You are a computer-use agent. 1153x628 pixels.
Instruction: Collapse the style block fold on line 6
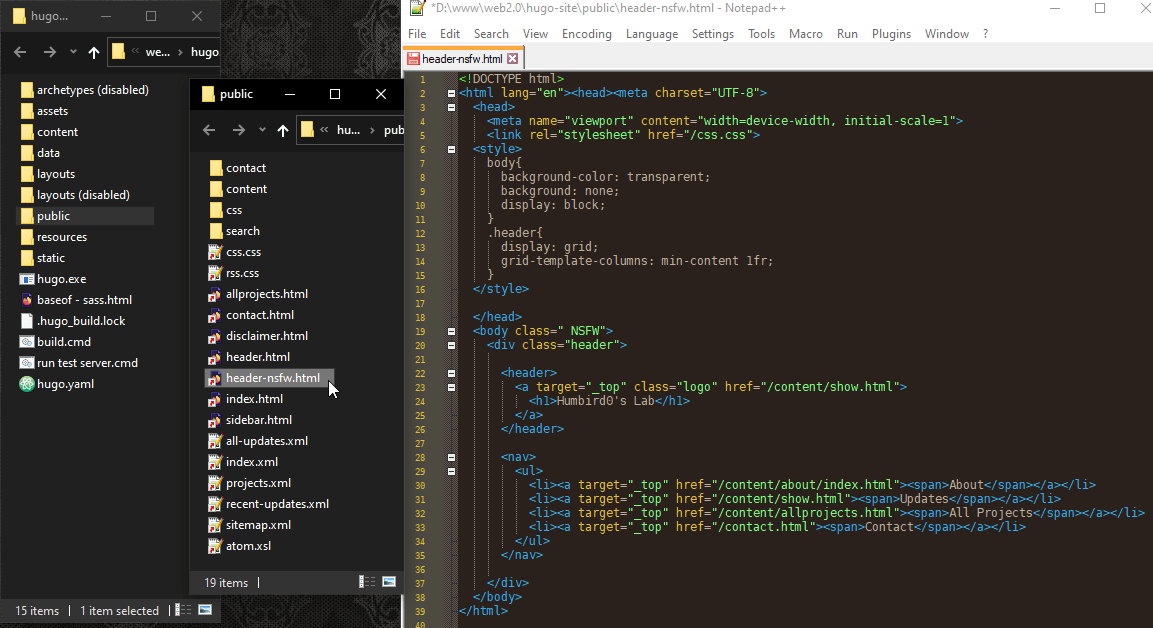(x=451, y=149)
